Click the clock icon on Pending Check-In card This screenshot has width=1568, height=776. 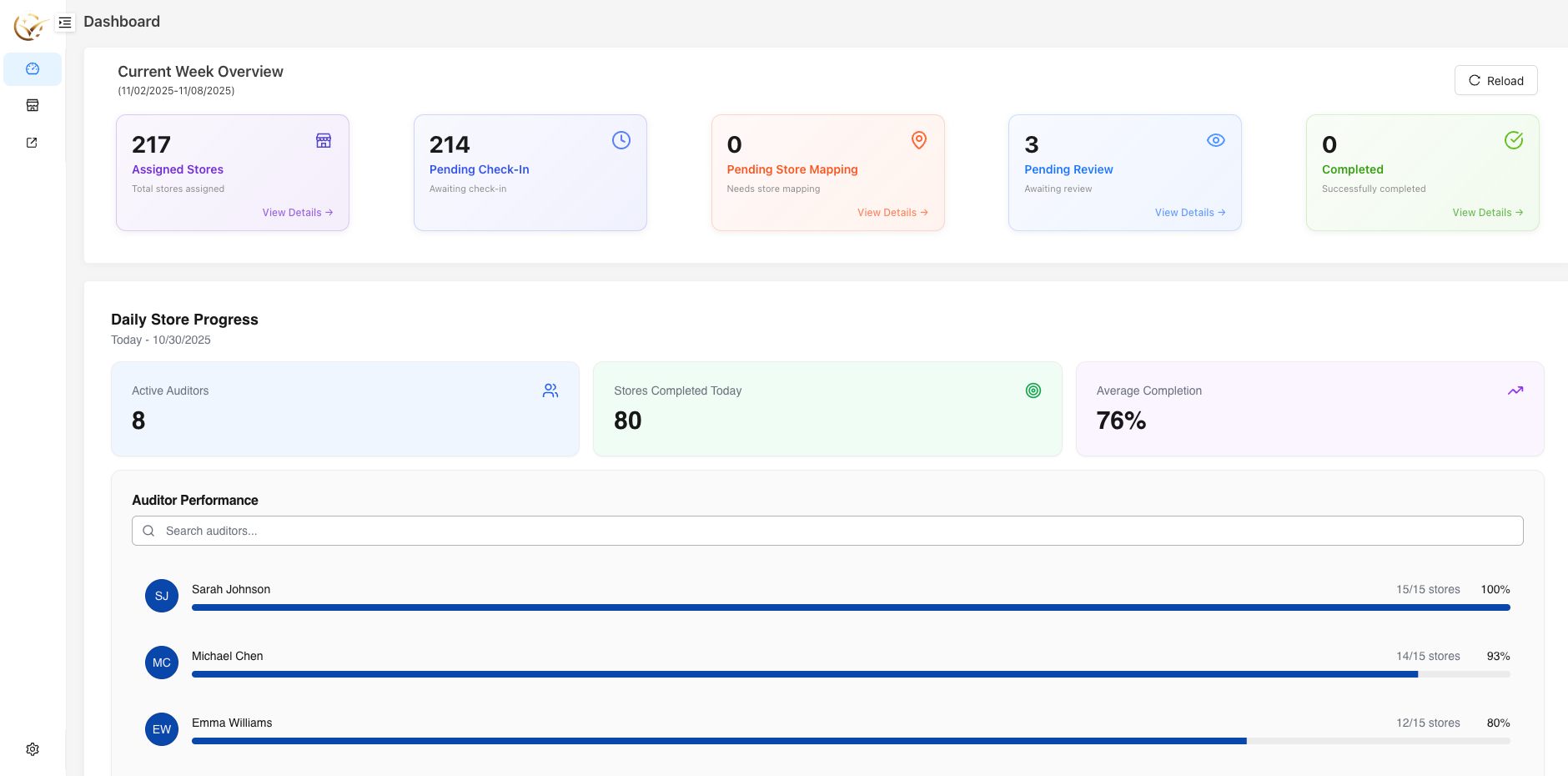click(621, 140)
